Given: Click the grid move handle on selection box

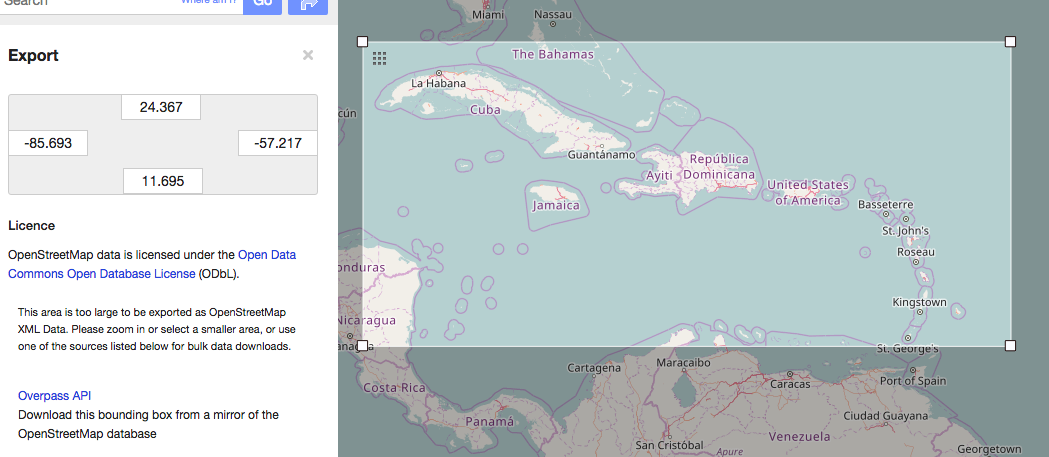Looking at the screenshot, I should [379, 59].
